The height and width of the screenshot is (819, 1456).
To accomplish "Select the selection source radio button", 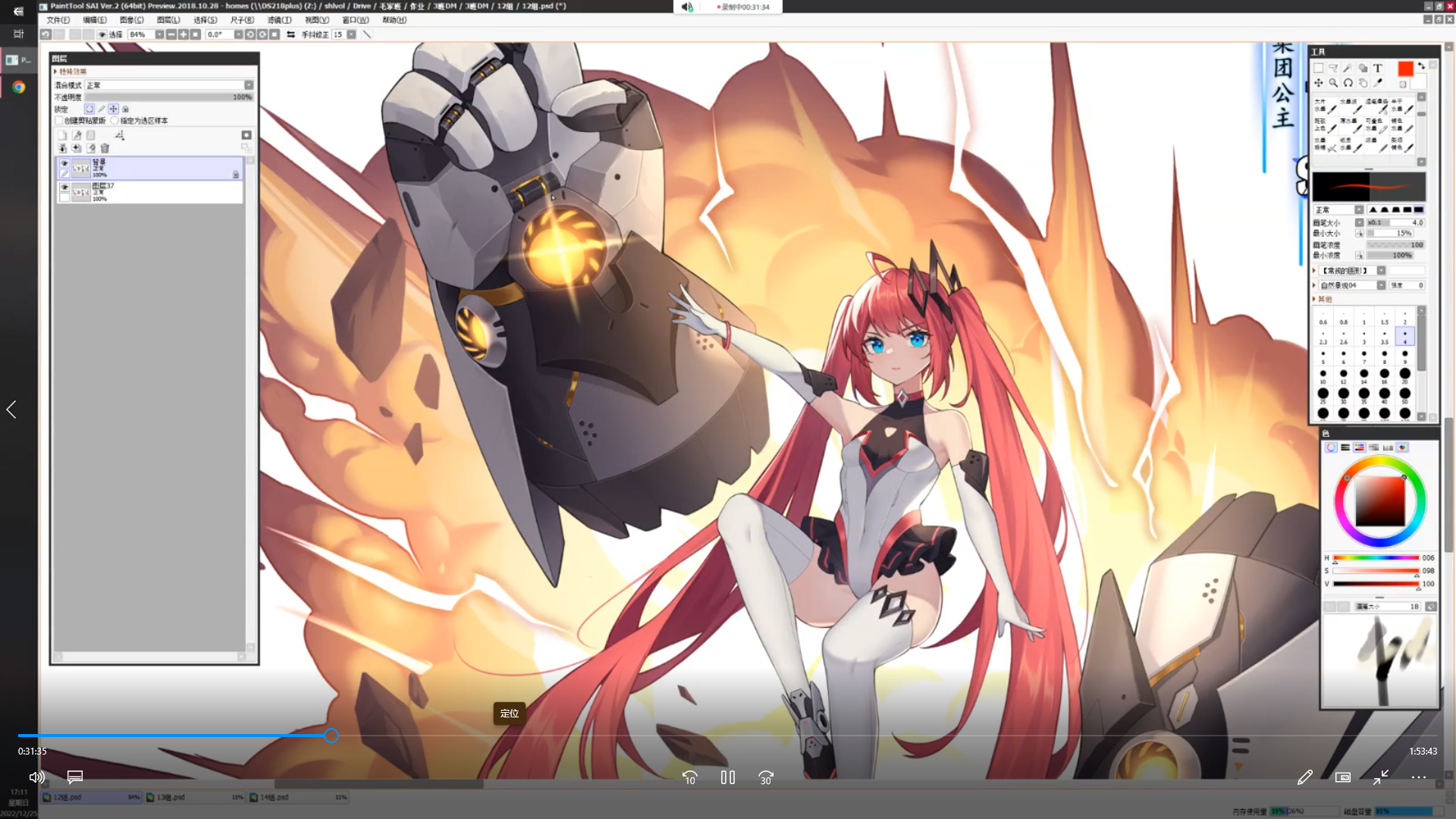I will 115,121.
